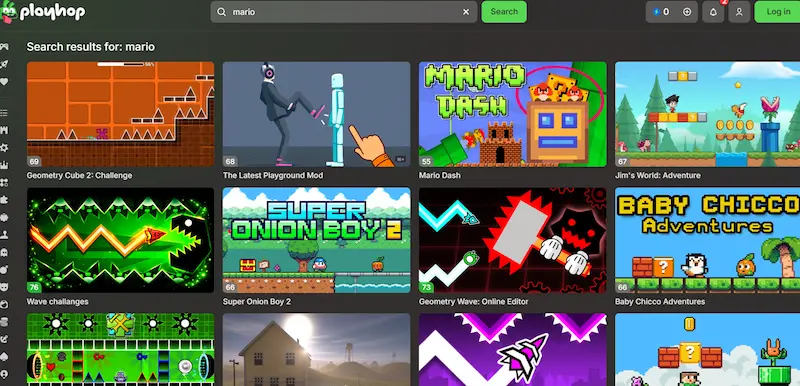
Task: Select cat mask category icon in sidebar
Action: point(4,287)
